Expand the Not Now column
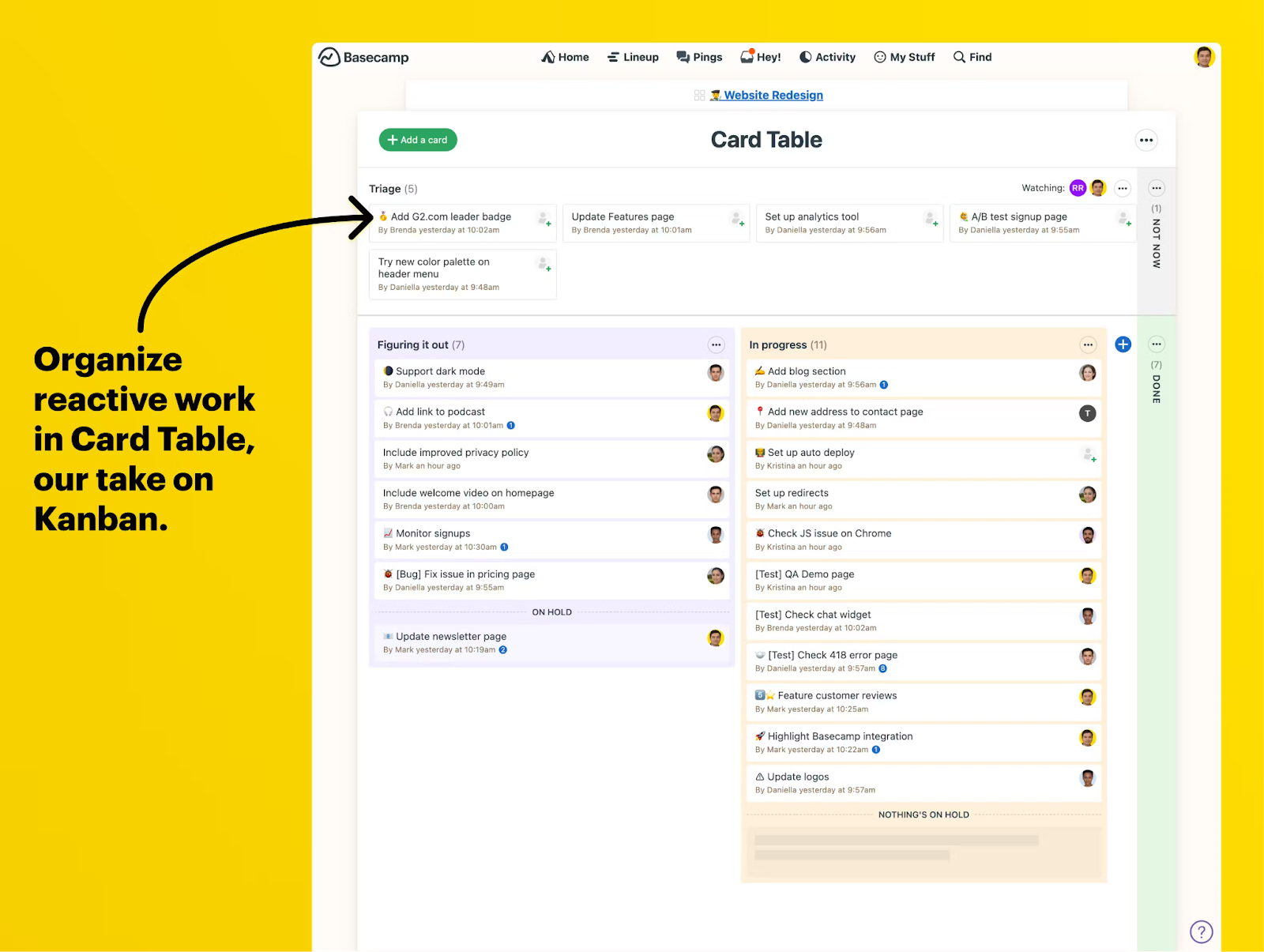This screenshot has height=952, width=1264. pos(1156,237)
